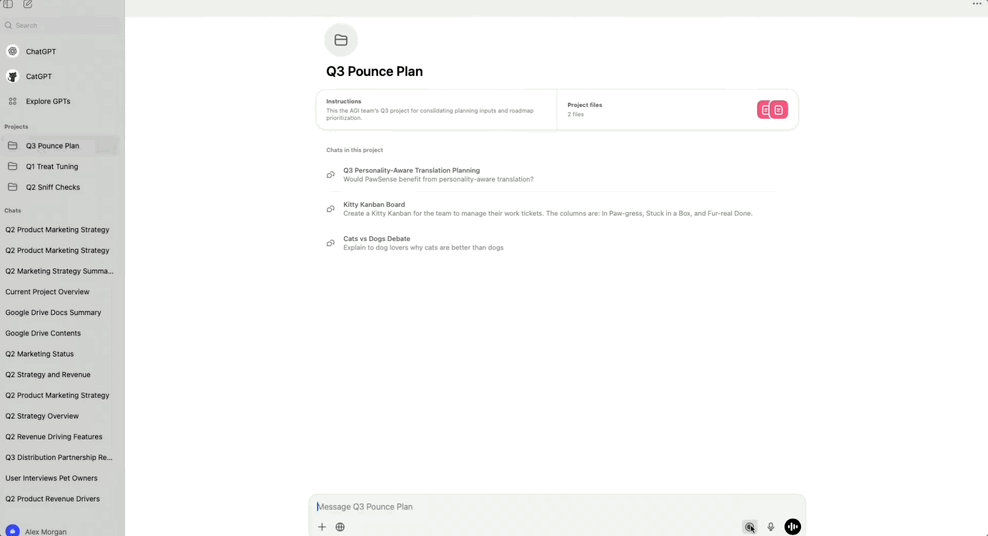Start a new chat with compose icon
Screen dimensions: 988x536
[28, 4]
